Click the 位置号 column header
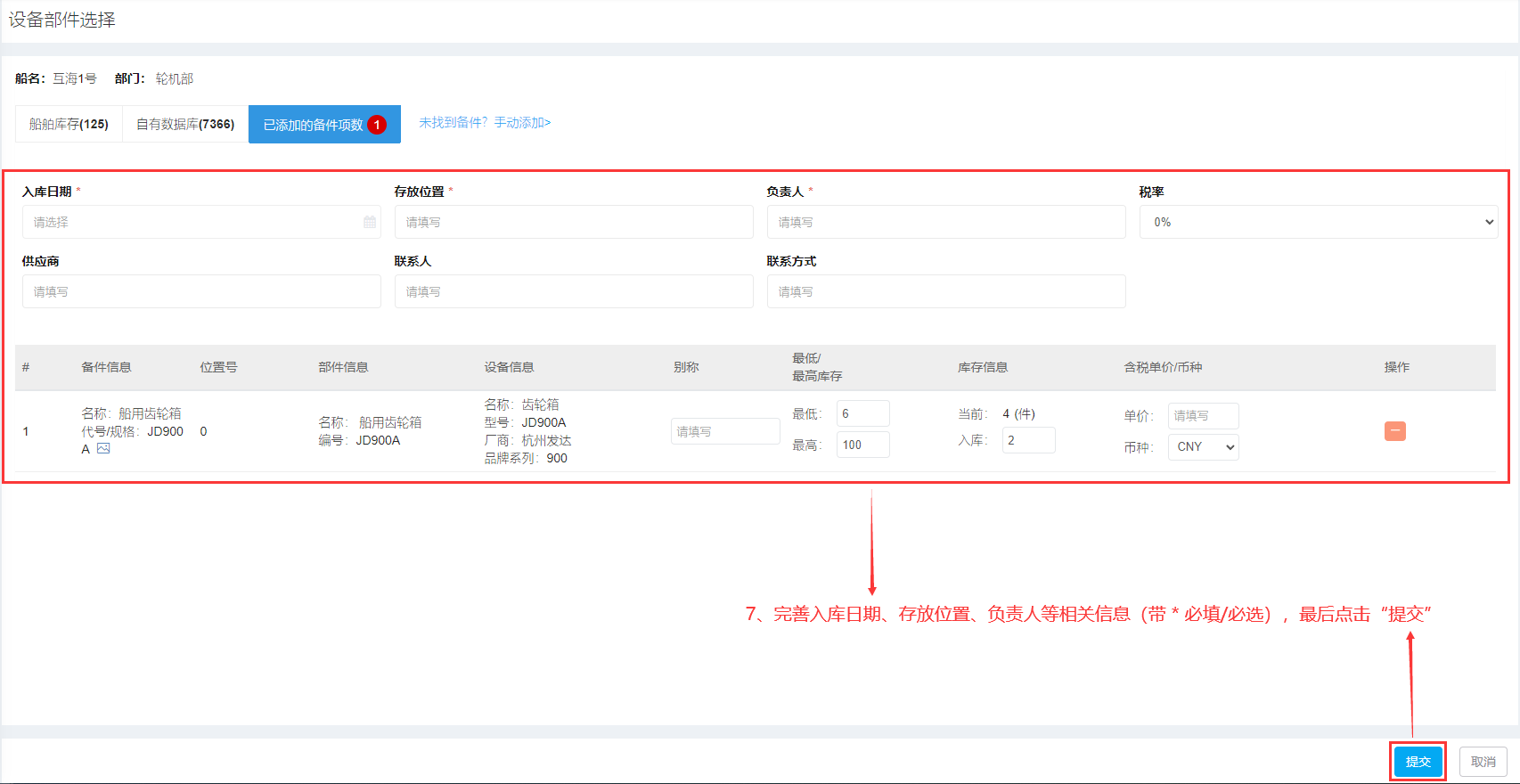1520x784 pixels. [x=218, y=367]
